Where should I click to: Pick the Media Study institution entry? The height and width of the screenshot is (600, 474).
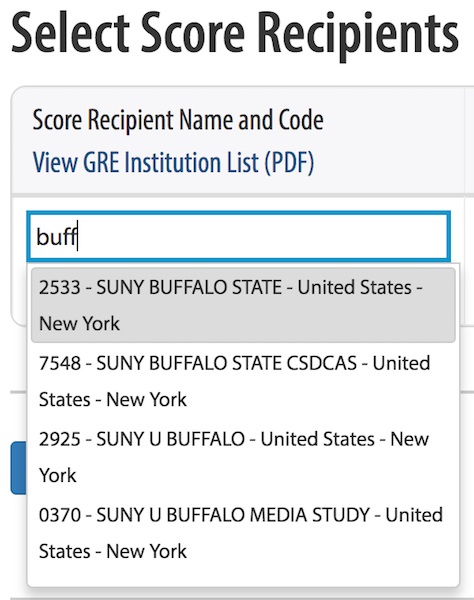(x=243, y=533)
